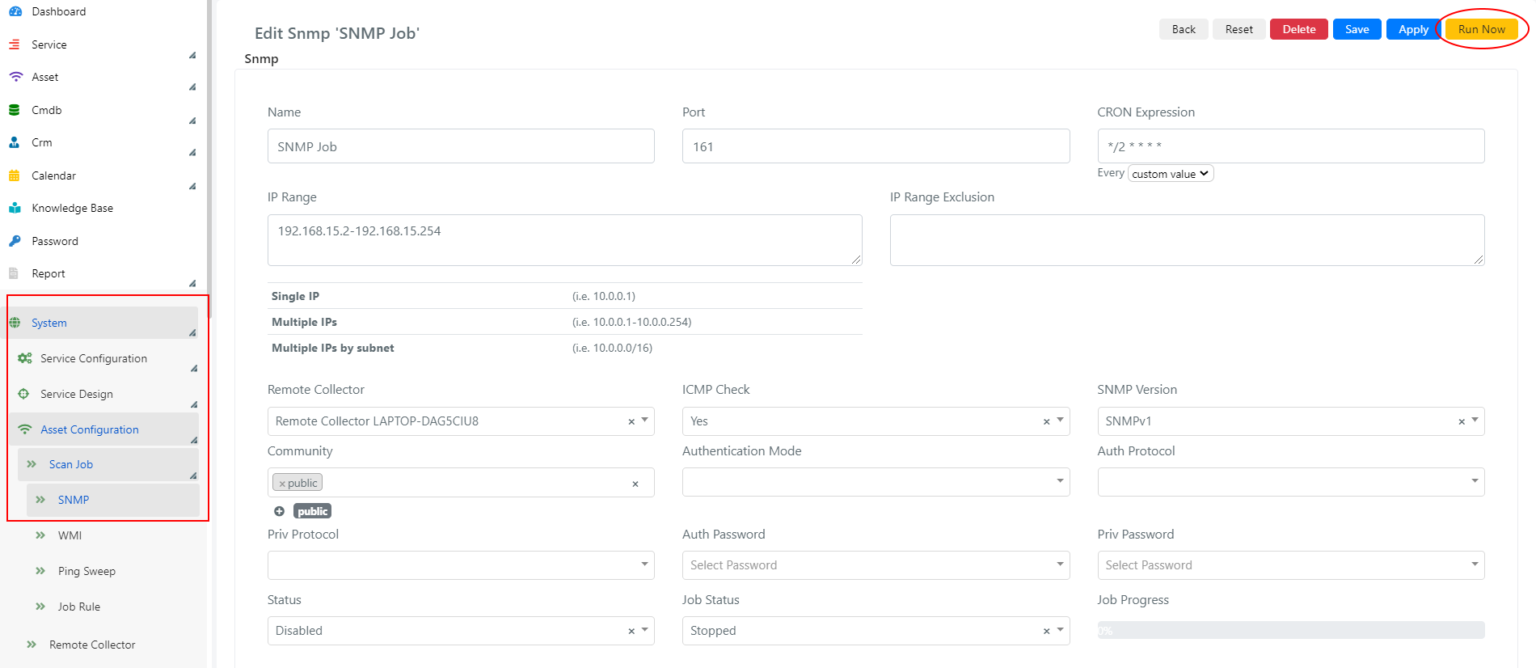Select Ping Sweep in sidebar

(x=87, y=571)
